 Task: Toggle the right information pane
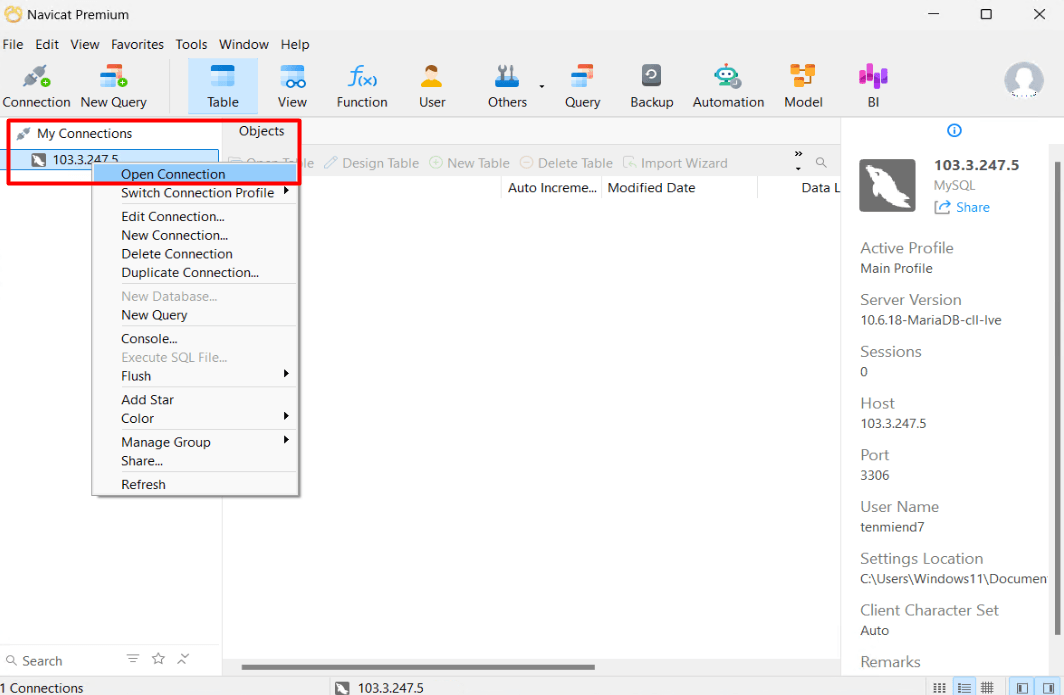[x=1048, y=688]
